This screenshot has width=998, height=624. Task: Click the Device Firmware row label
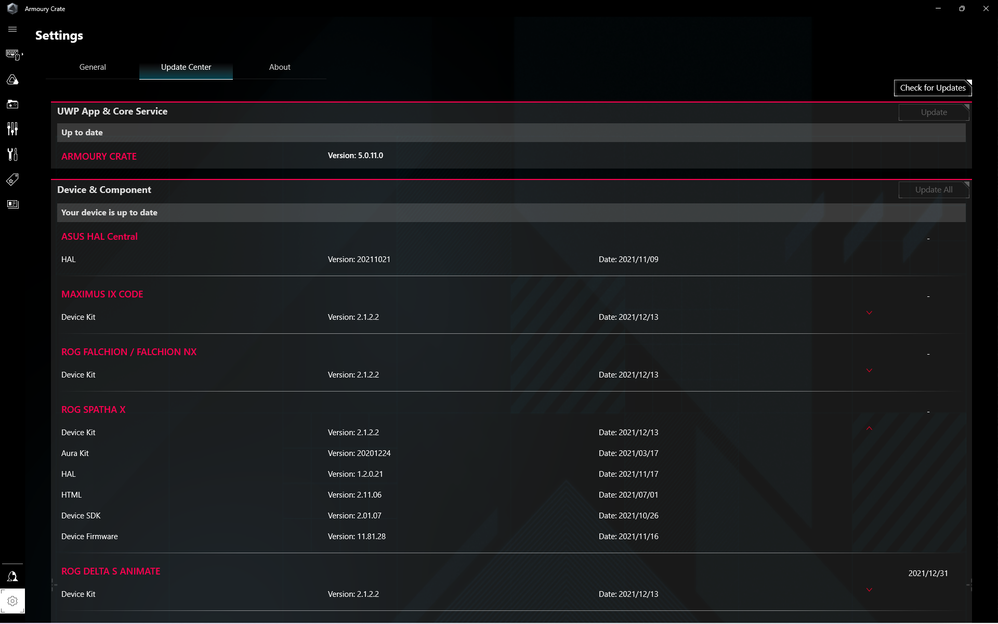89,536
